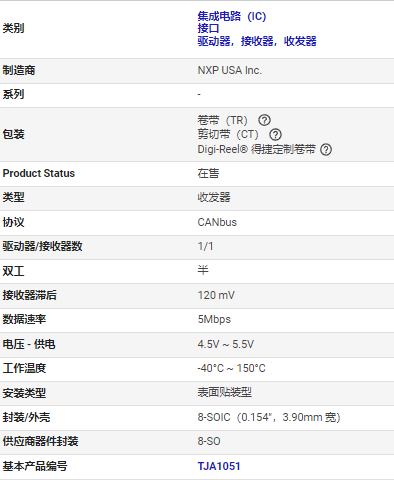Open the 集成电路 (IC) category link

pos(232,16)
